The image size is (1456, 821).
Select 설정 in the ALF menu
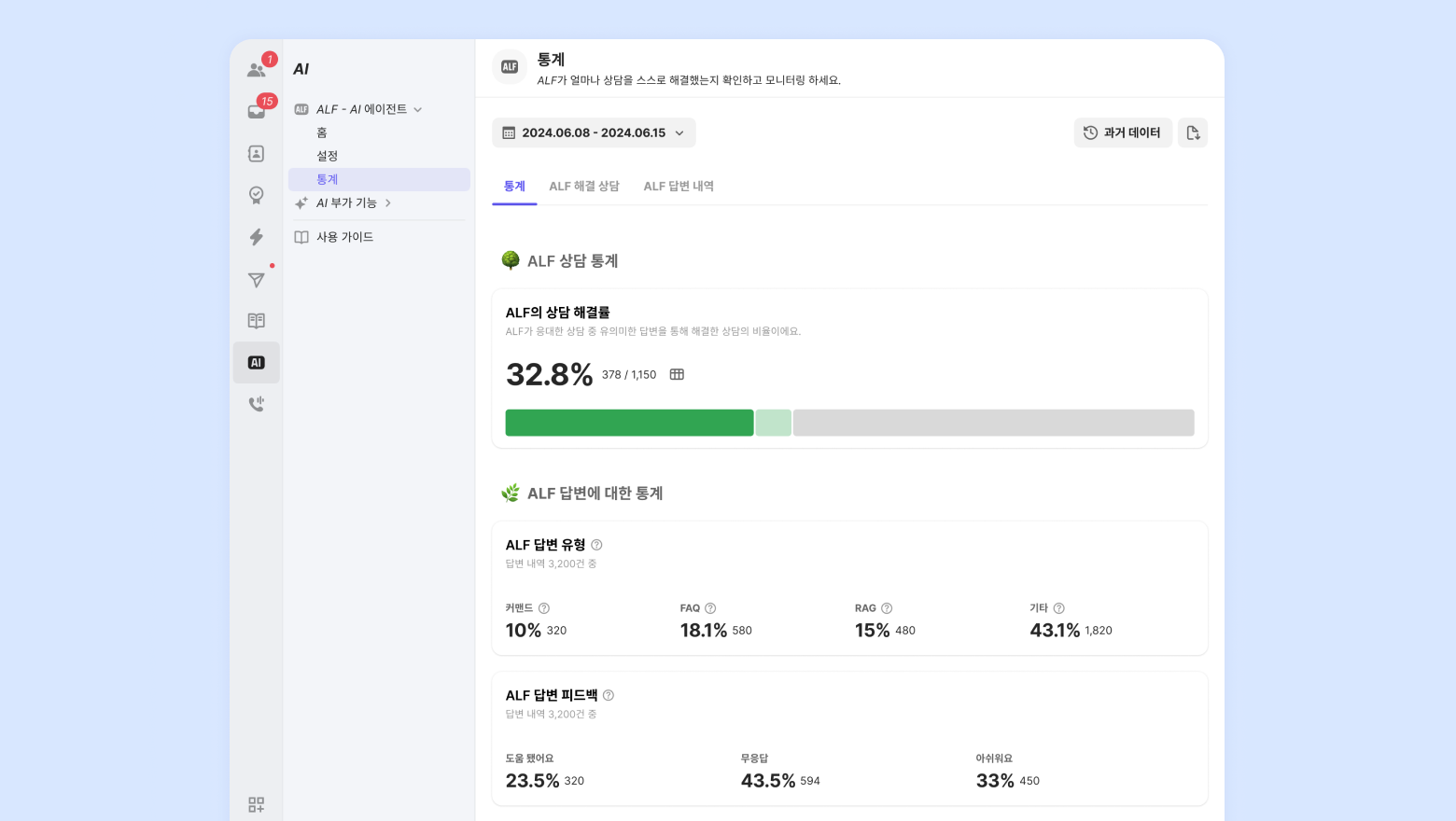[x=328, y=156]
